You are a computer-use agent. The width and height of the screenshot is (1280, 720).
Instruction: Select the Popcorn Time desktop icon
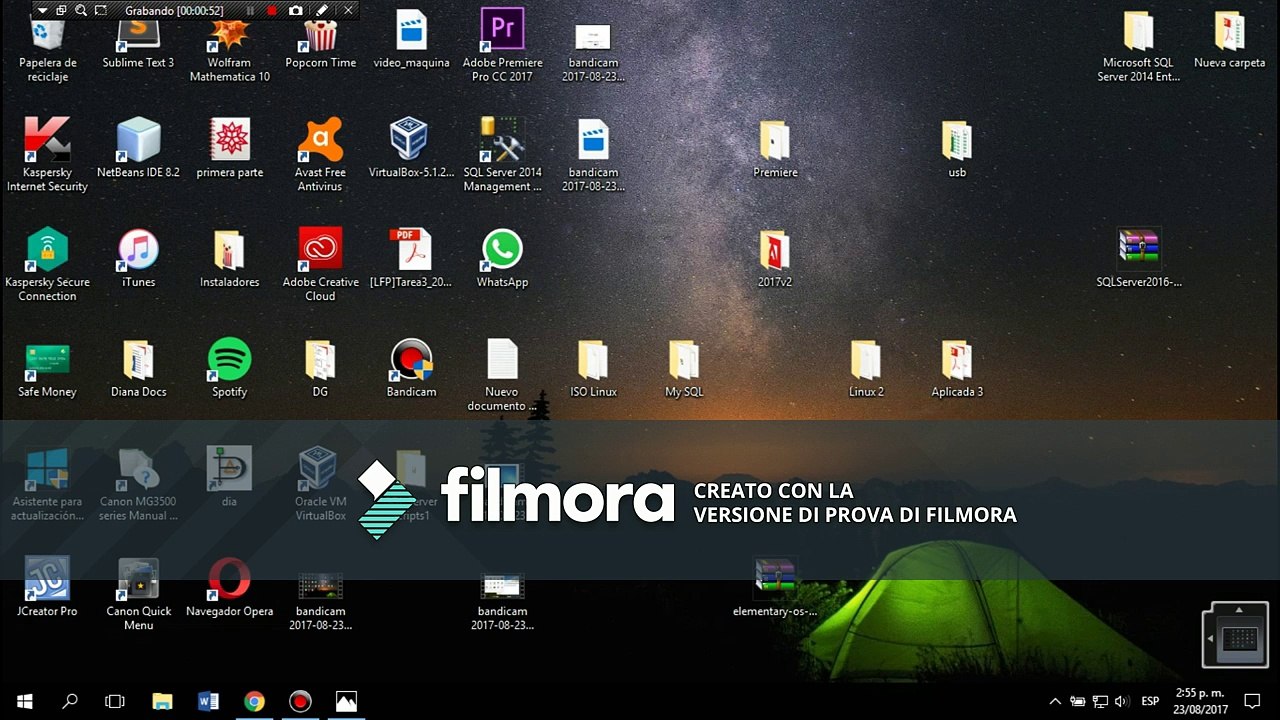point(320,45)
